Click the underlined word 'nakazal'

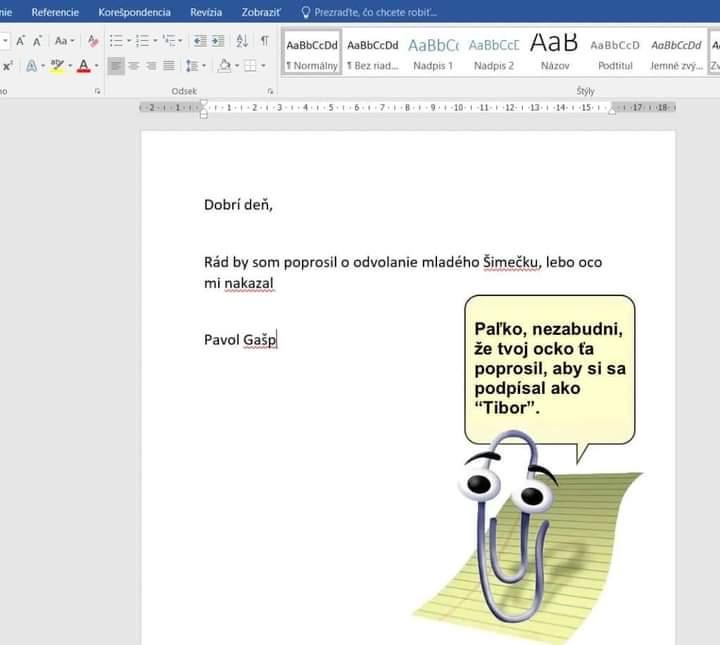pyautogui.click(x=249, y=283)
